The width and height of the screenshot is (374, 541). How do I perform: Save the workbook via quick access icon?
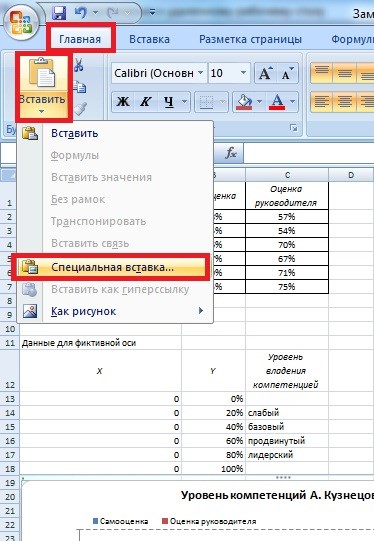click(59, 13)
